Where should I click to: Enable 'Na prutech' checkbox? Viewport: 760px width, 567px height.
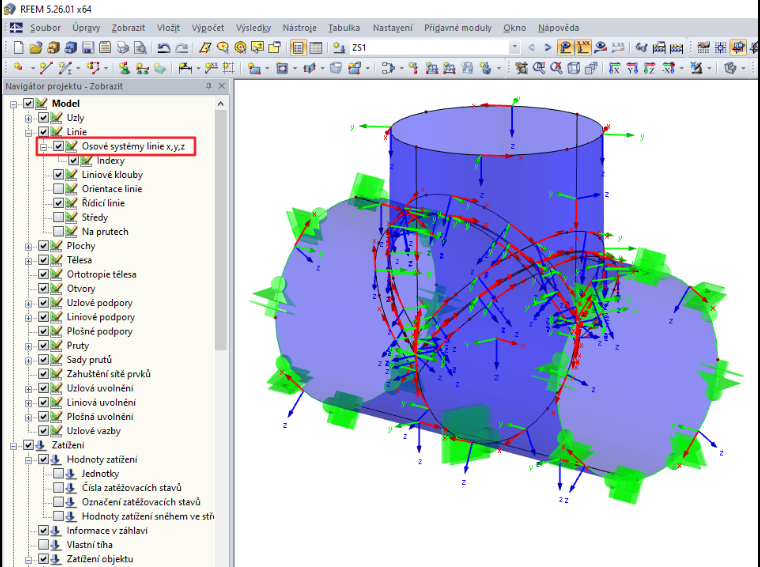click(59, 231)
